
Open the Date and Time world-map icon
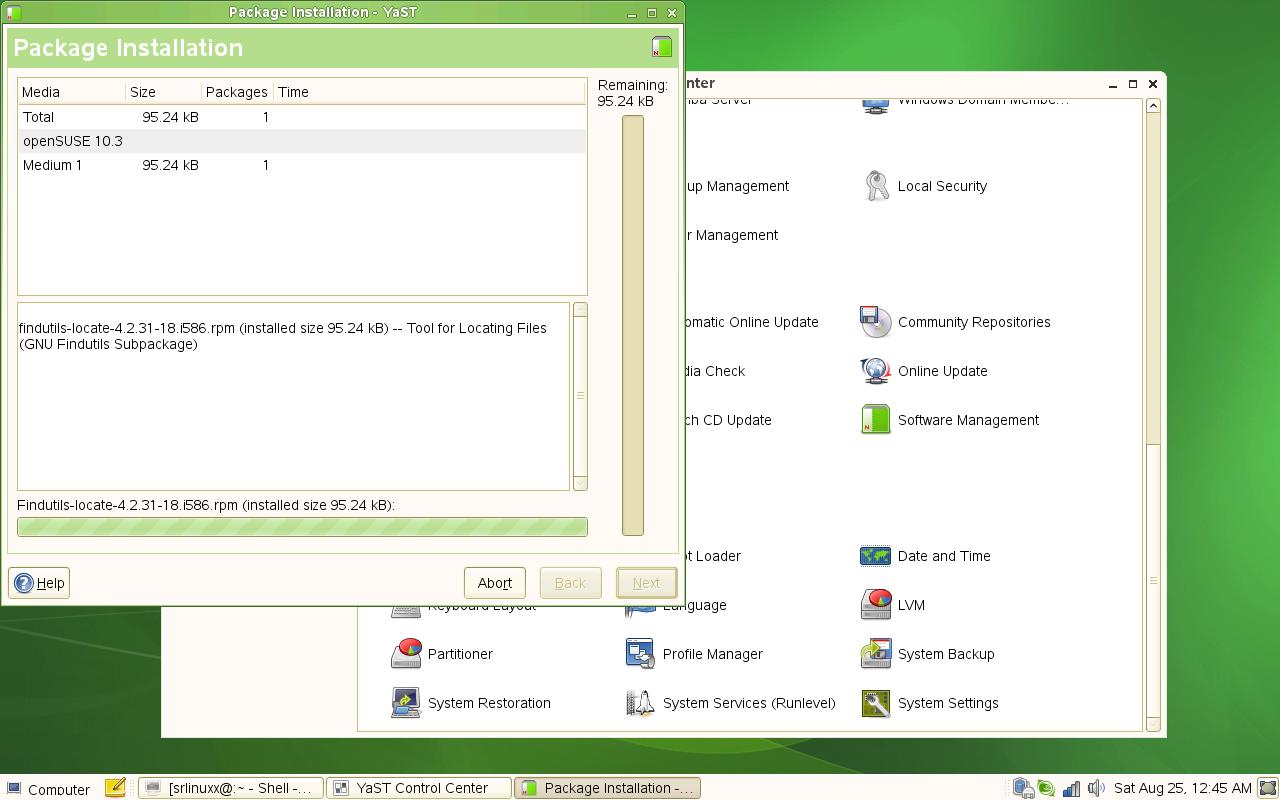tap(876, 556)
